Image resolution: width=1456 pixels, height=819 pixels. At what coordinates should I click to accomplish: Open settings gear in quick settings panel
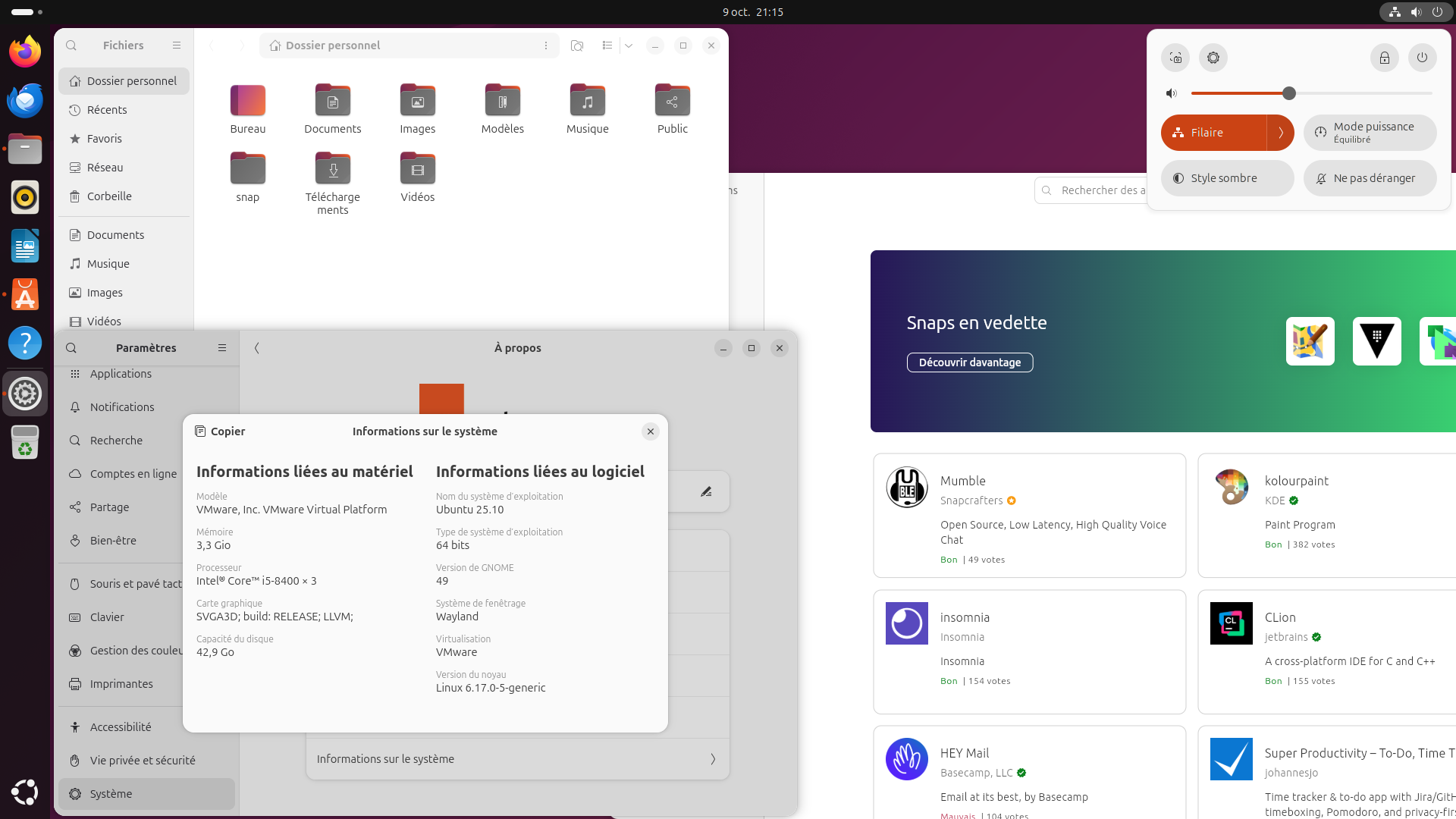(1213, 58)
